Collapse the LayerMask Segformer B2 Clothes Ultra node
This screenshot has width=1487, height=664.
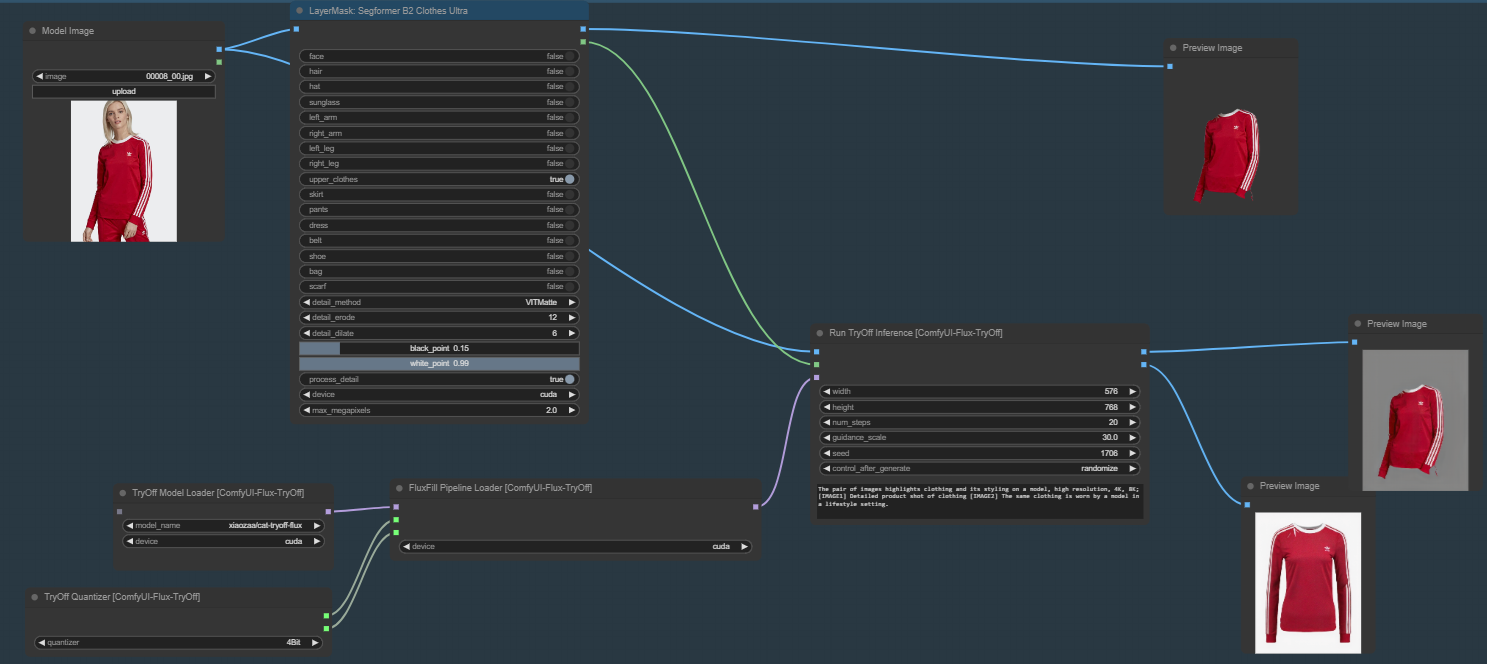pos(301,11)
